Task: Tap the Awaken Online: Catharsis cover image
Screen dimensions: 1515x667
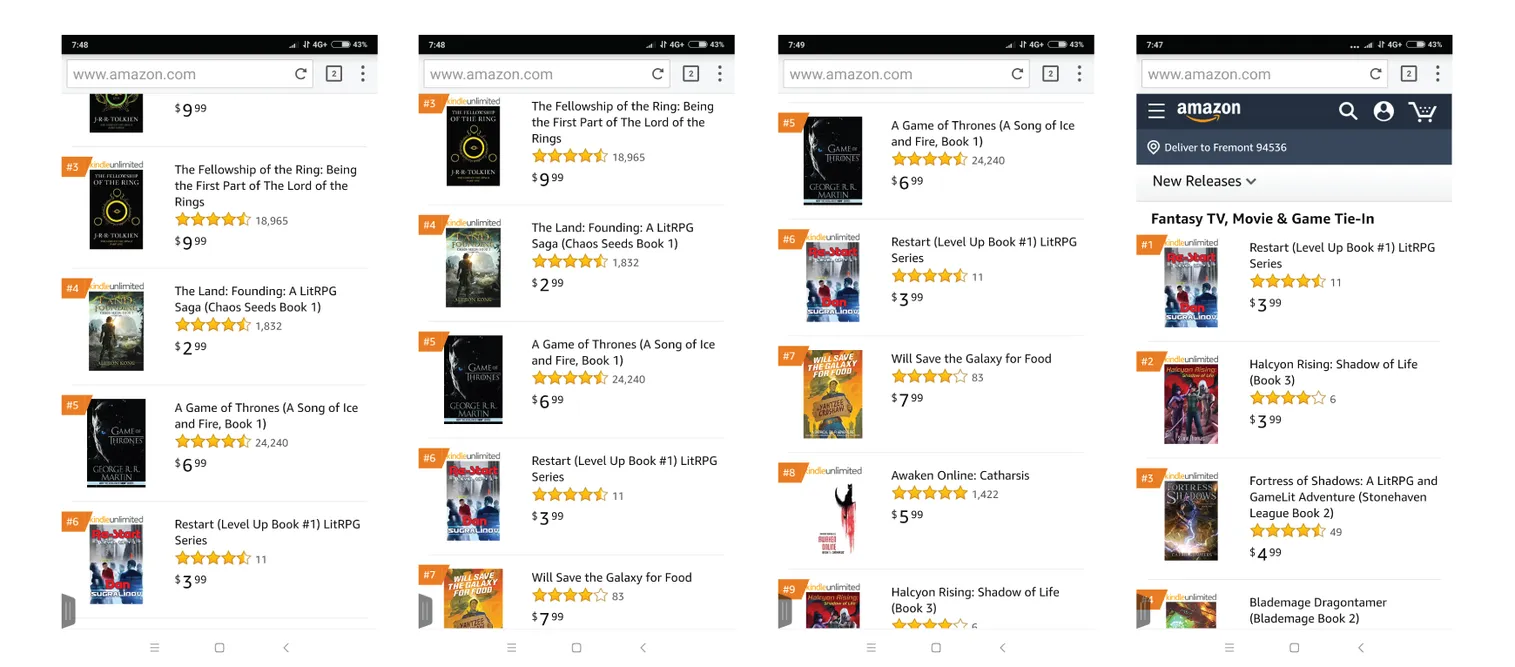Action: point(835,517)
